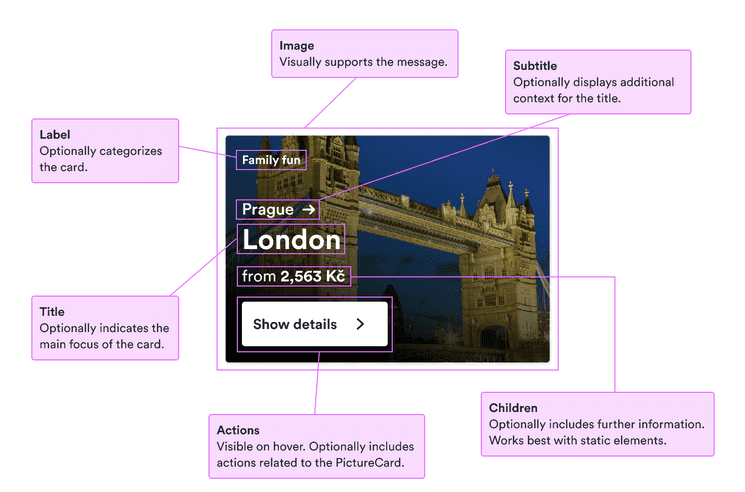Click the Prague subtitle text
This screenshot has height=492, width=745.
tap(267, 210)
